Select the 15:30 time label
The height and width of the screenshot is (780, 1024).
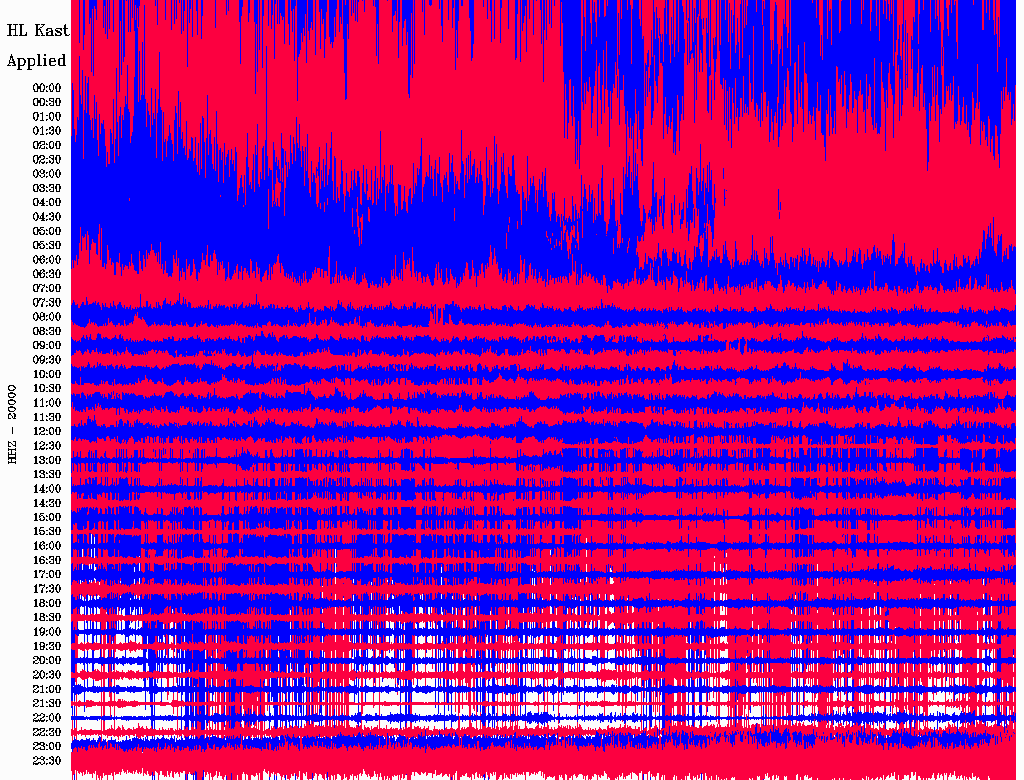point(47,532)
